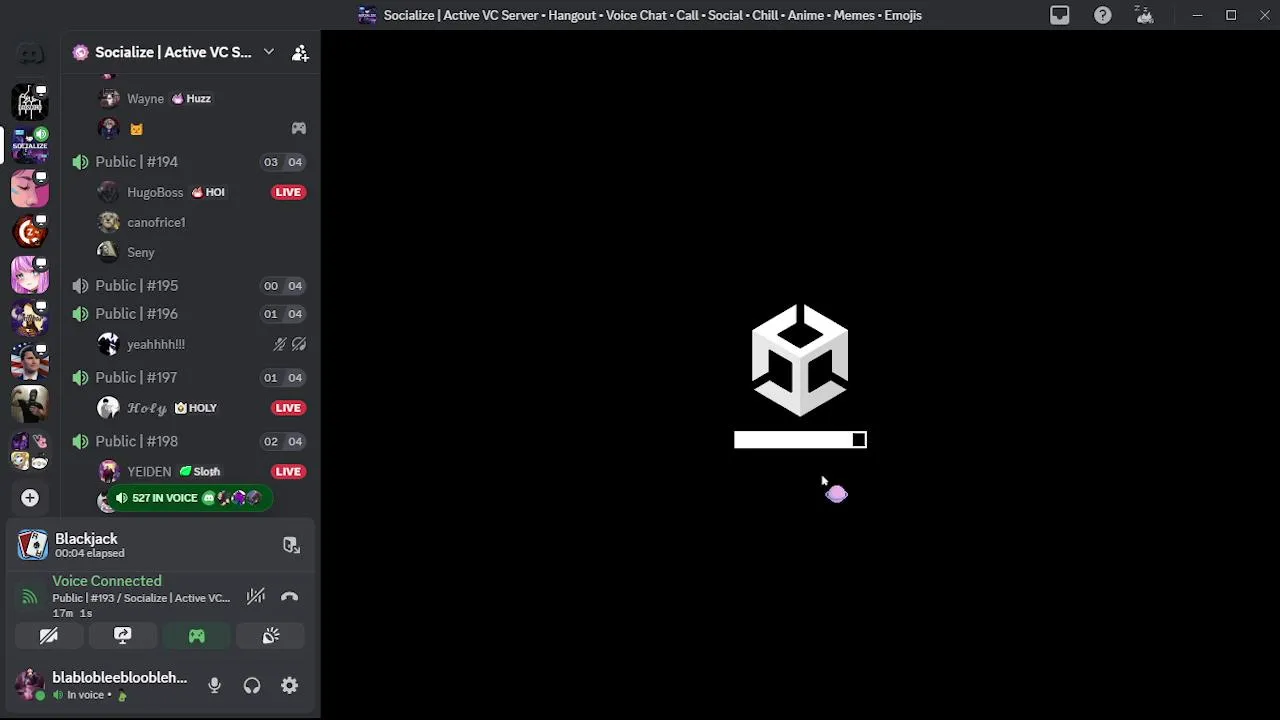Click the game controller icon beside cat-emoji user
The image size is (1280, 720).
coord(298,129)
